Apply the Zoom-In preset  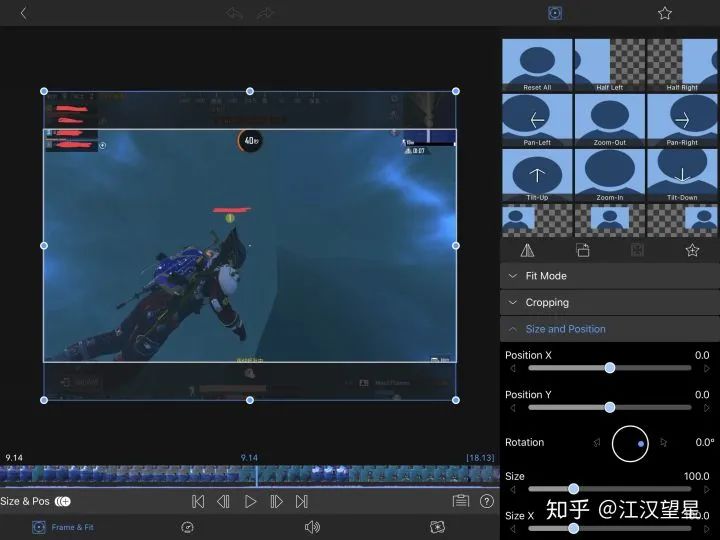click(x=609, y=175)
